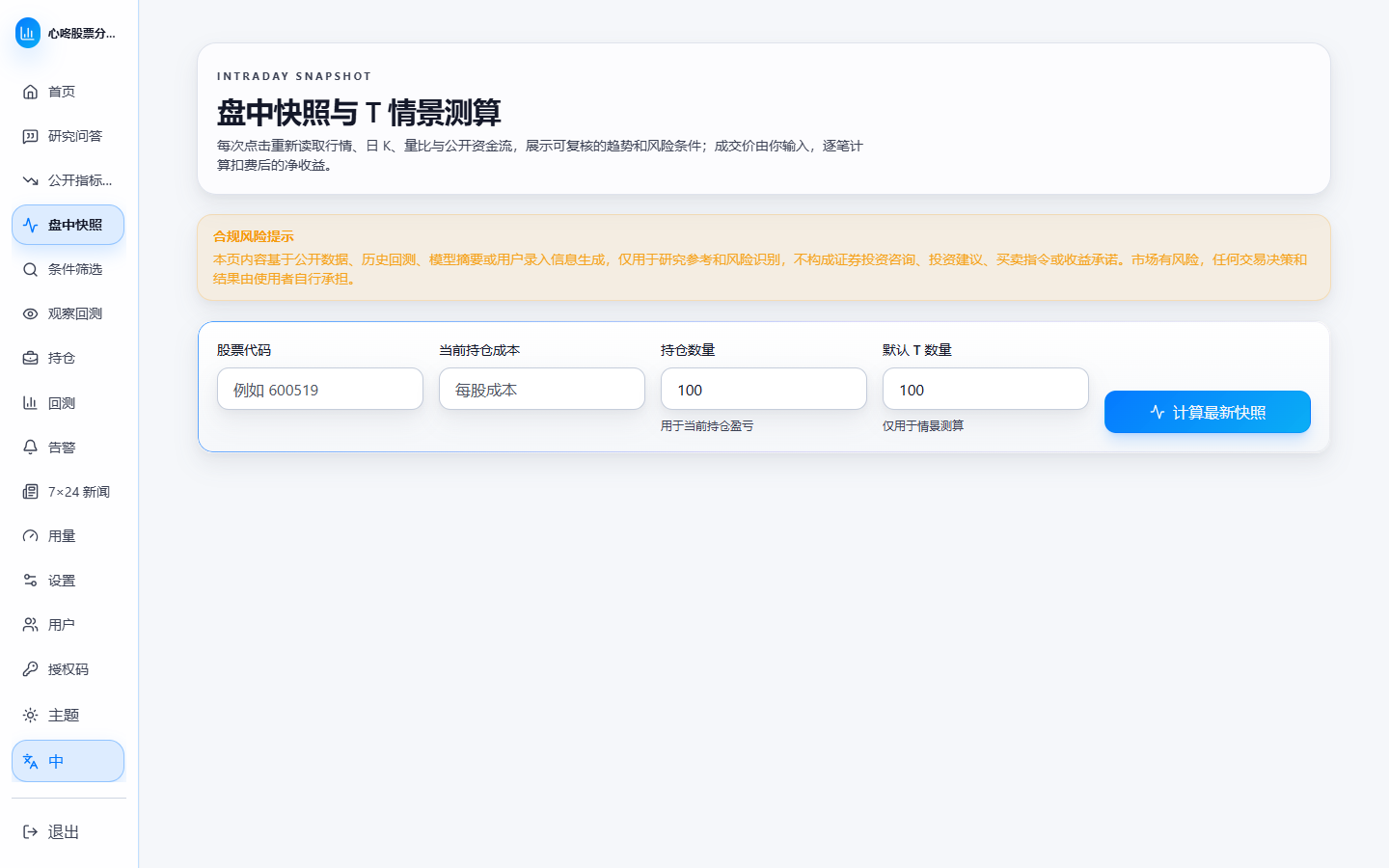Toggle the 主题 theme switch
This screenshot has width=1389, height=868.
(x=68, y=716)
